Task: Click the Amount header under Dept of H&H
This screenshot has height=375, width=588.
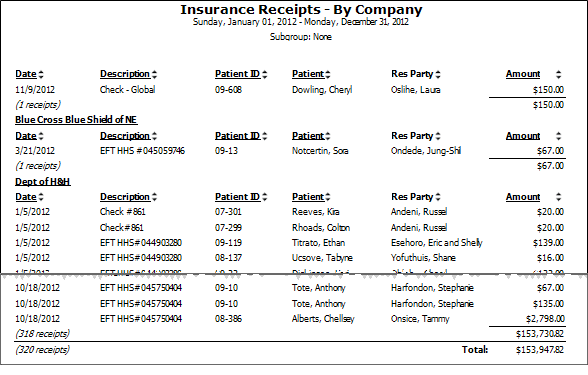Action: 523,197
